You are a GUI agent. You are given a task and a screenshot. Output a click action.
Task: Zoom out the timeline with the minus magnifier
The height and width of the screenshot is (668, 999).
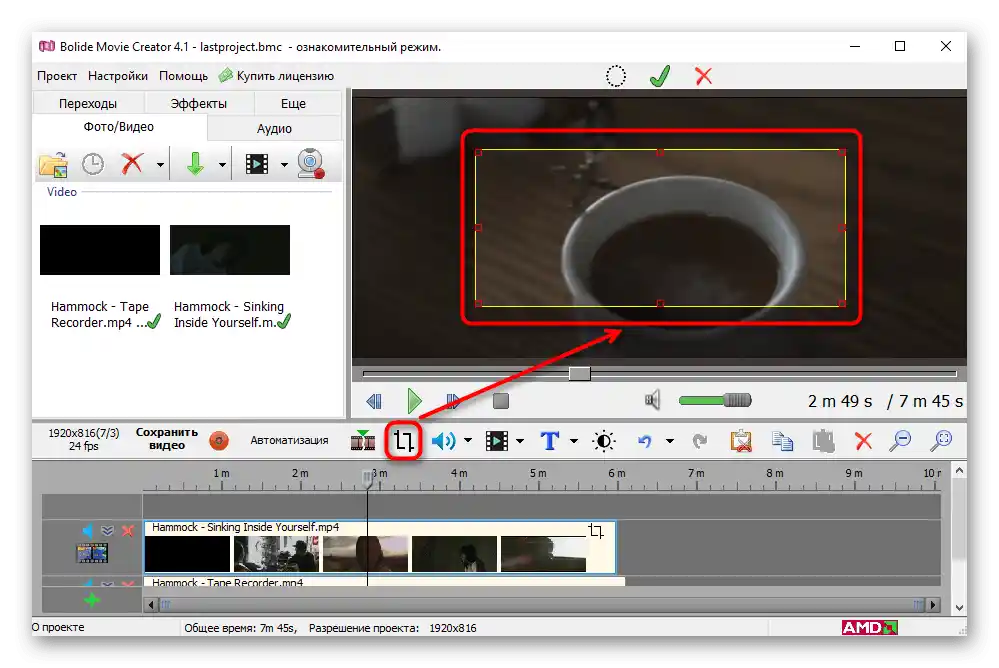click(x=901, y=440)
